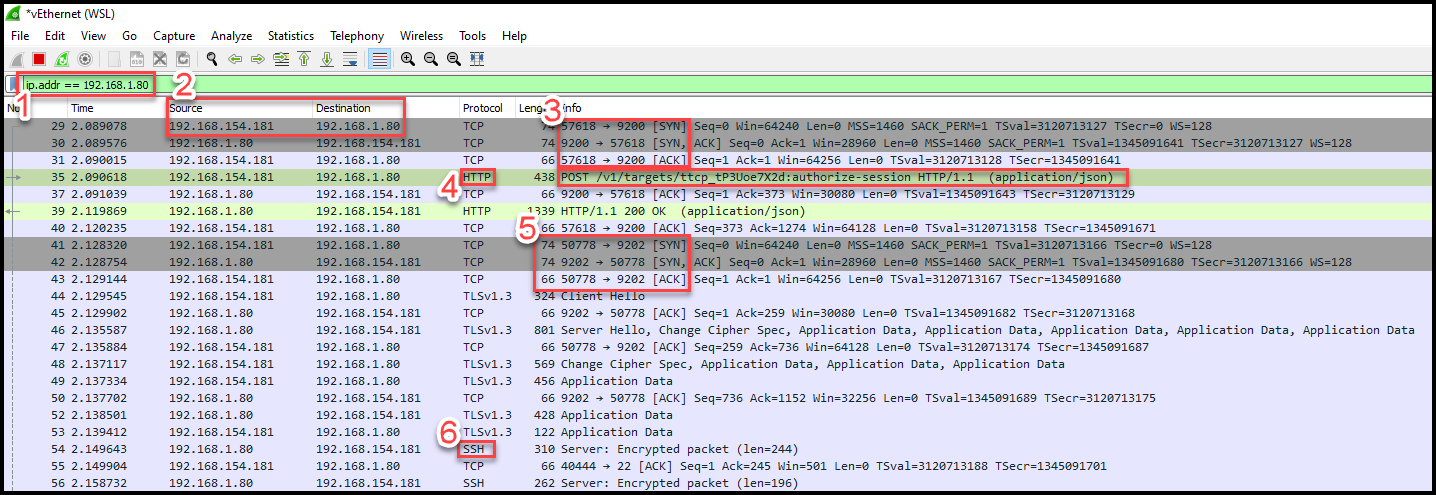Toggle packet list colorize rules icon
Screen dimensions: 1436x495
(379, 59)
